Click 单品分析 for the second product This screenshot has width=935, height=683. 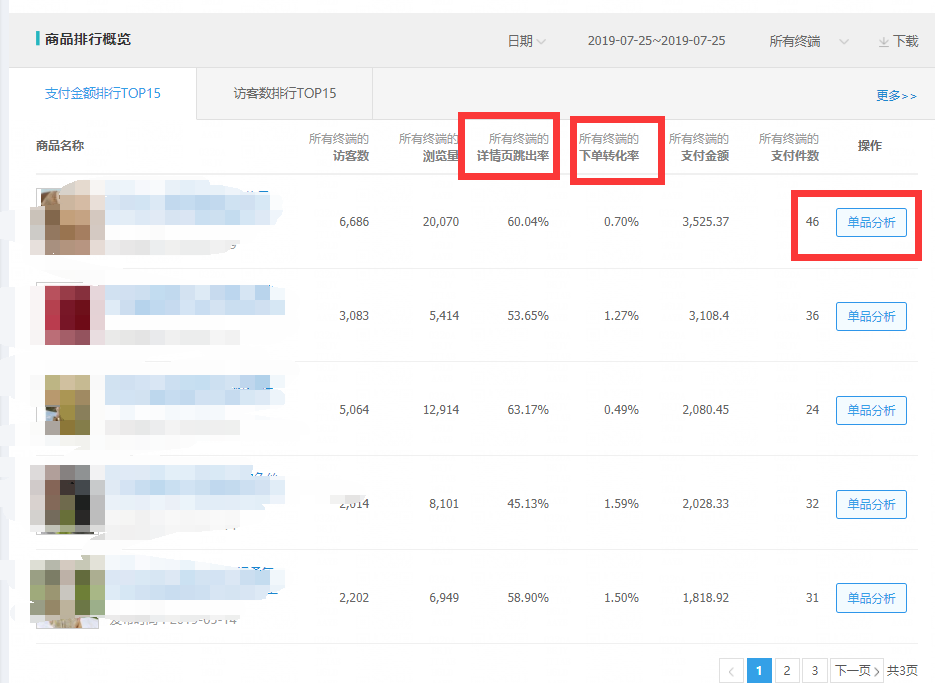tap(871, 316)
